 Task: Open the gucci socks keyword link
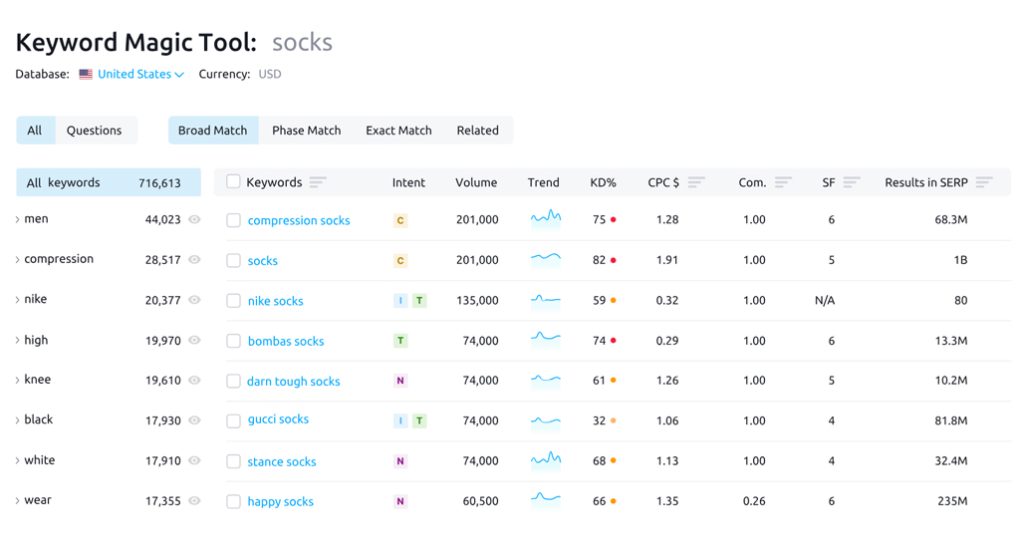pos(278,419)
